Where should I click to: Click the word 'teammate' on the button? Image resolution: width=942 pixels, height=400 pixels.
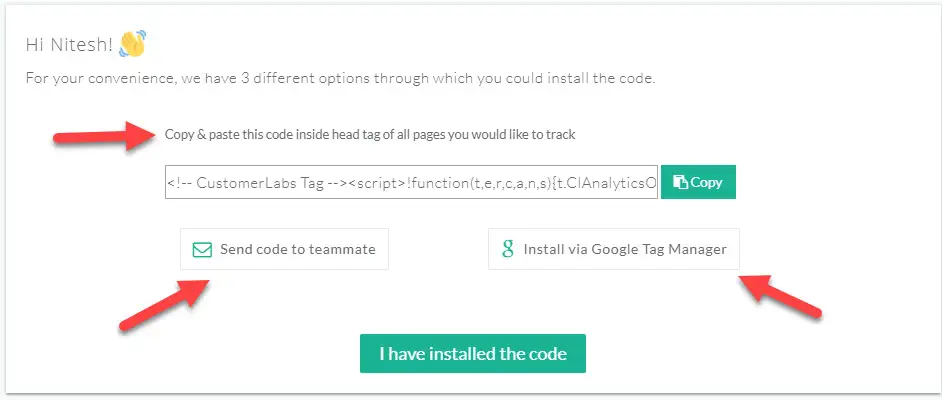[346, 249]
